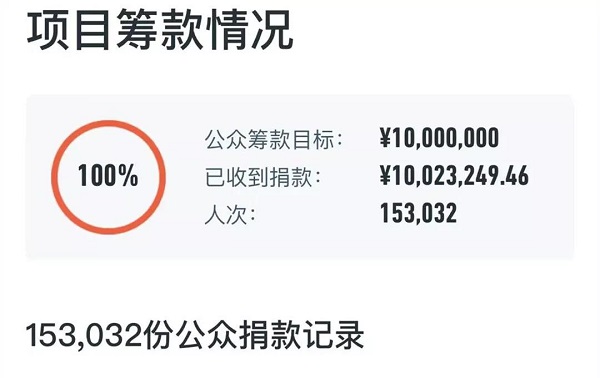Image resolution: width=600 pixels, height=378 pixels.
Task: Click the gray fundraising summary card
Action: [300, 177]
